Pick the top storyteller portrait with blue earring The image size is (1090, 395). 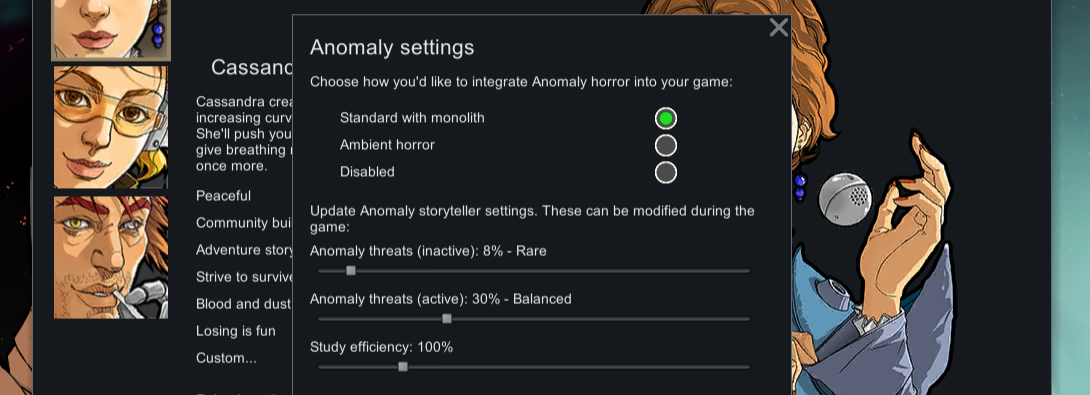(111, 29)
